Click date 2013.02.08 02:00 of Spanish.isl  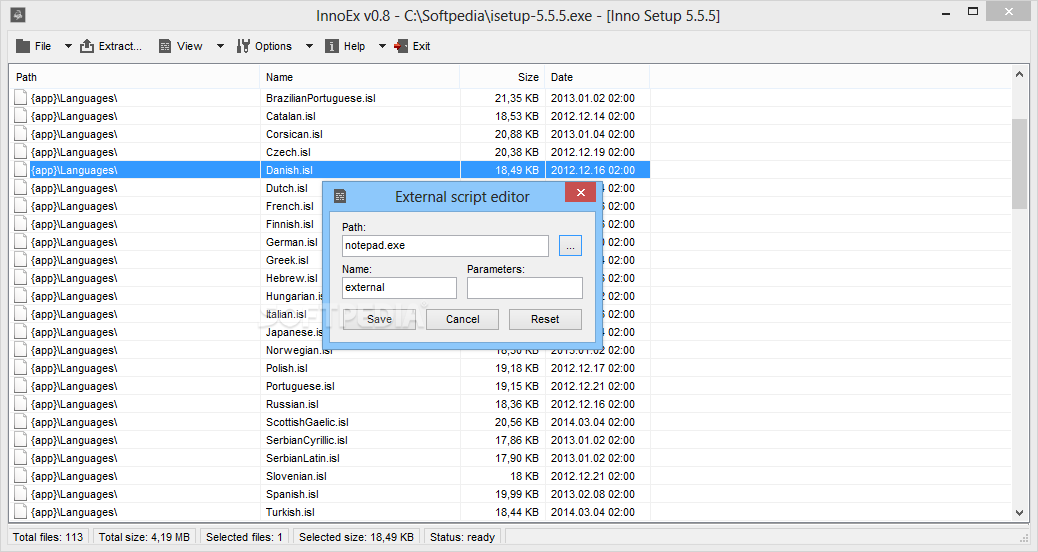click(x=592, y=494)
